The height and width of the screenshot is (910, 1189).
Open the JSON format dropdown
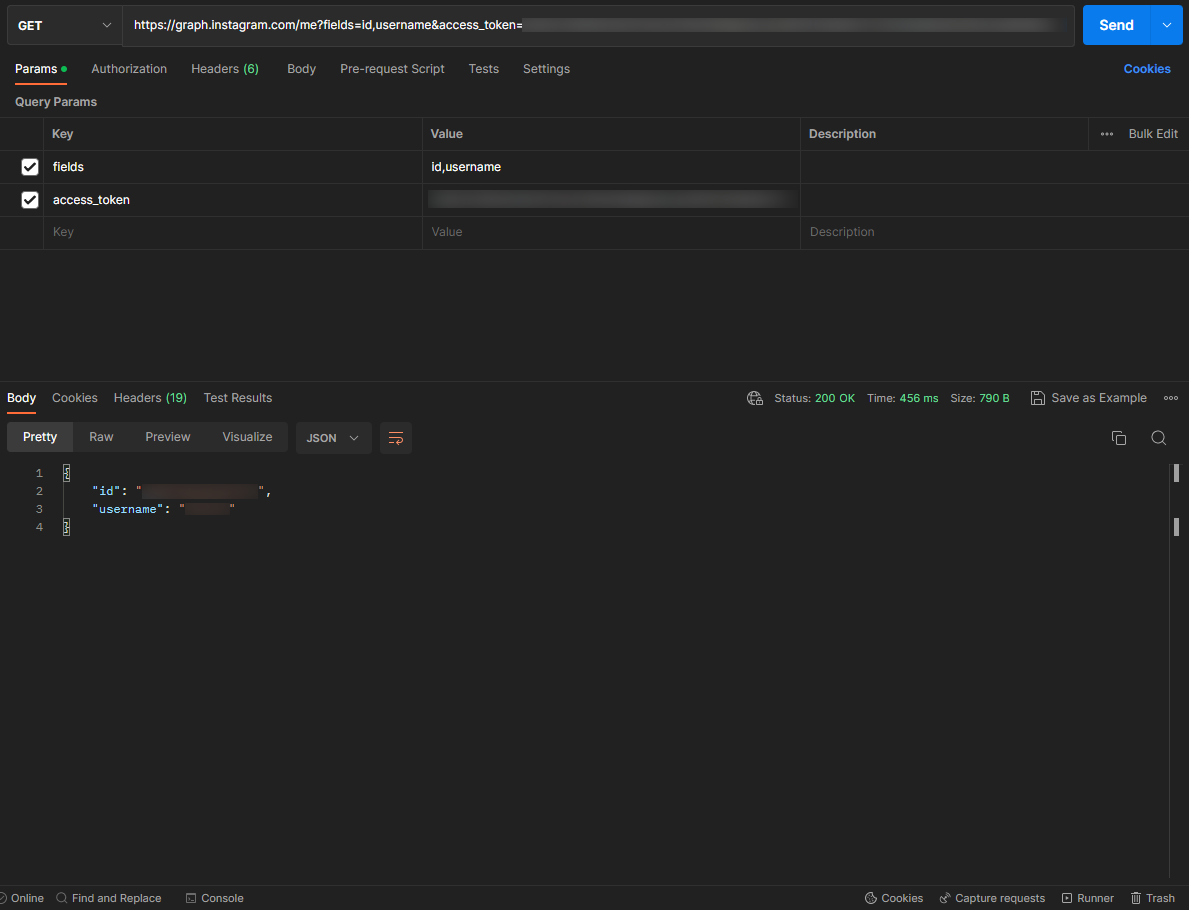click(334, 438)
